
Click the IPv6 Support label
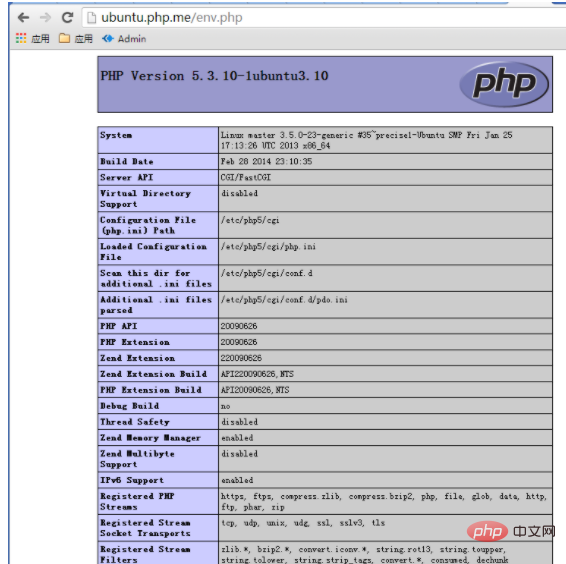click(x=132, y=480)
